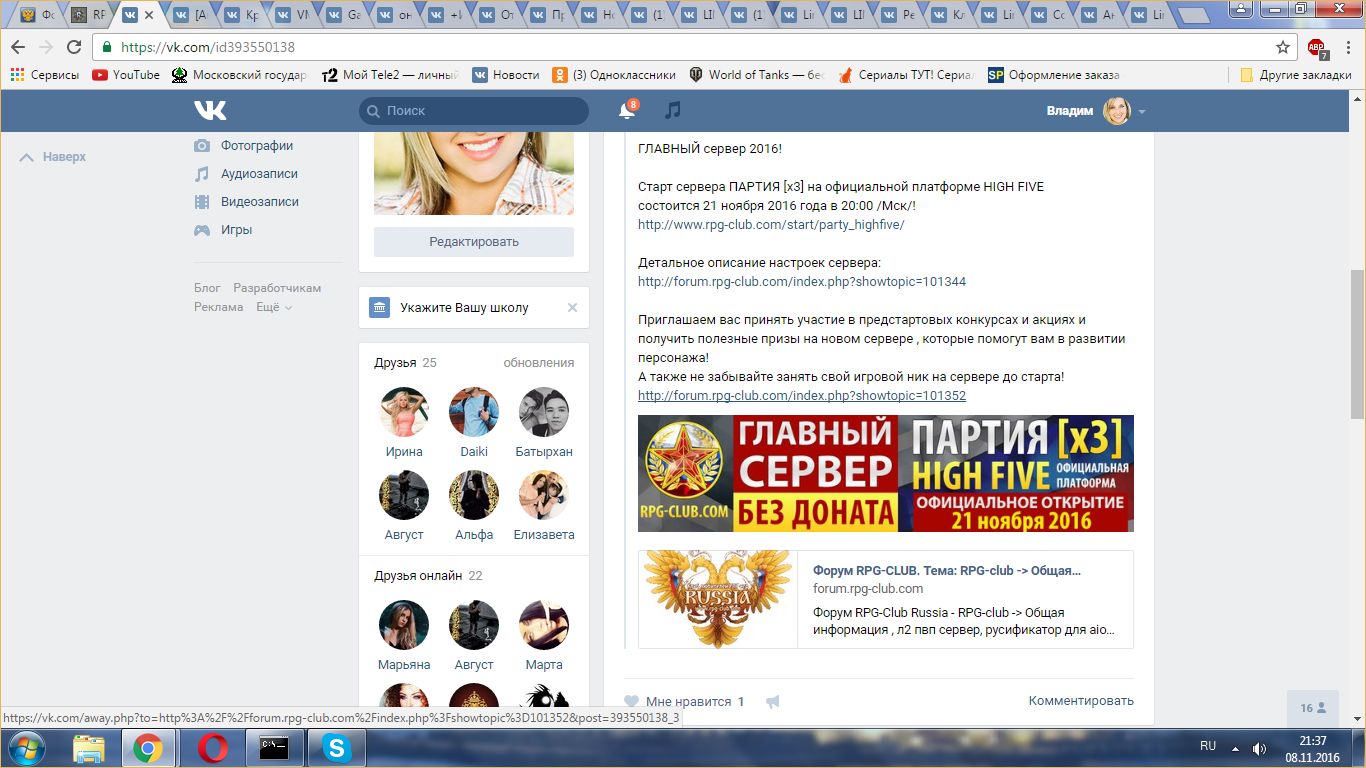Click the camera icon next to Фотографии

coord(202,145)
